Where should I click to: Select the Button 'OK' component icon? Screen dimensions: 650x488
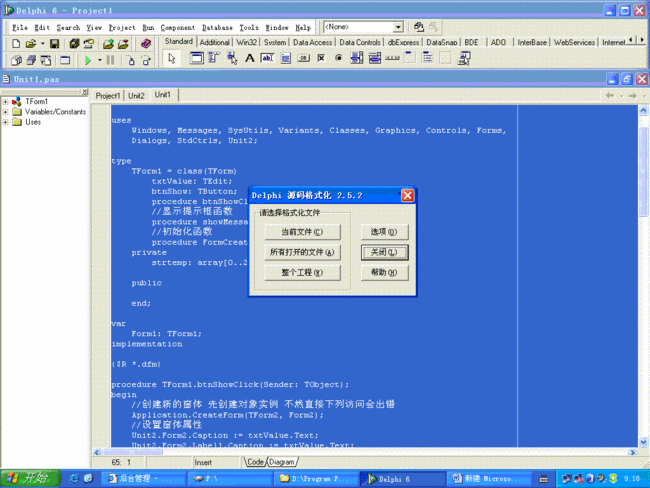point(303,58)
